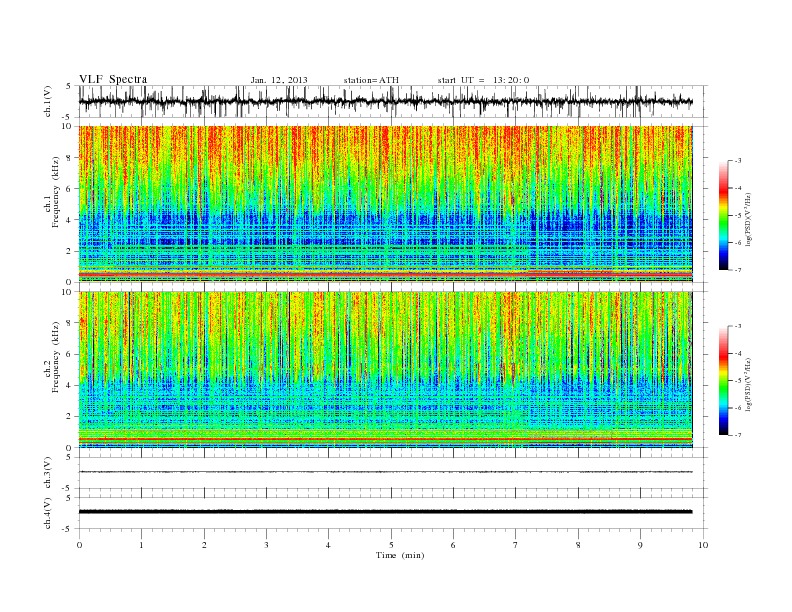Click the ch.2 spectrogram plot
792x612 pixels.
[x=385, y=370]
